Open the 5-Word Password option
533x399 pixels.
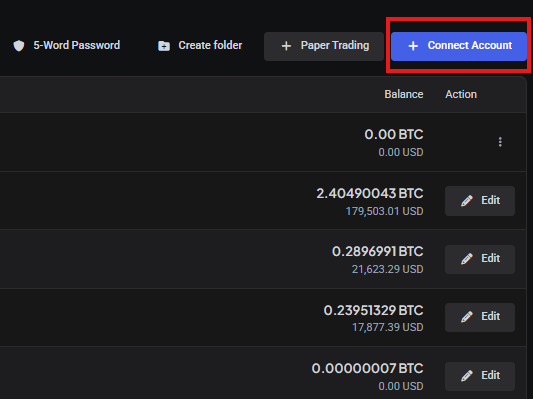pos(66,45)
